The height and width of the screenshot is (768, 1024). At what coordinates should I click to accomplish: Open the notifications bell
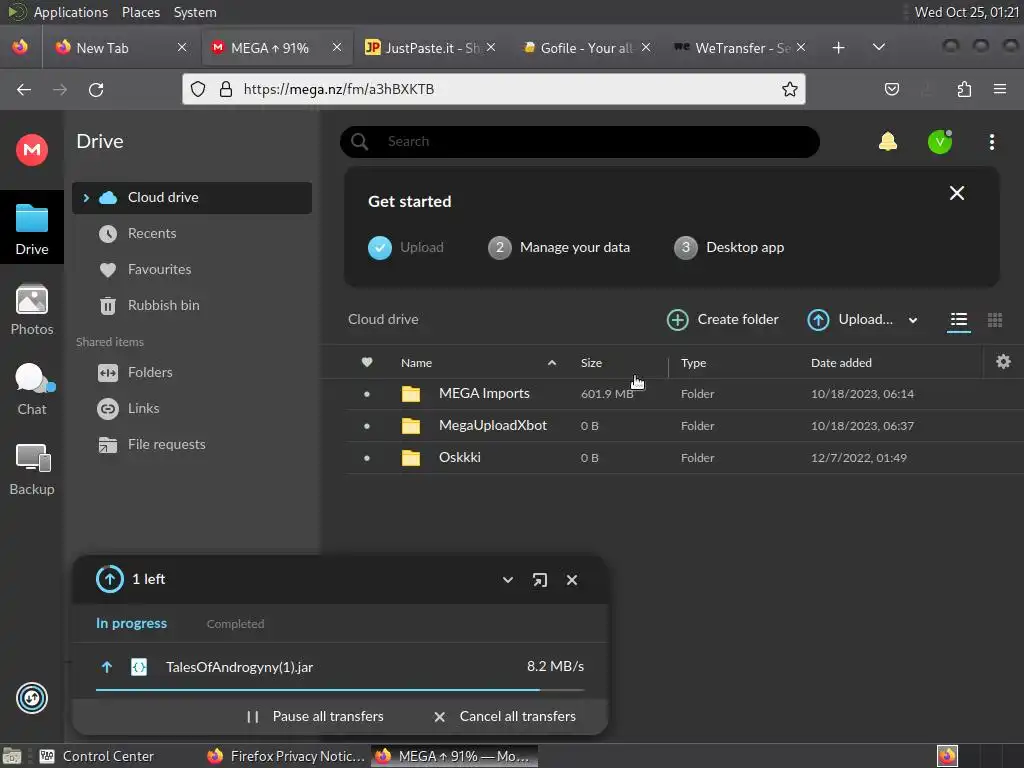pyautogui.click(x=888, y=141)
